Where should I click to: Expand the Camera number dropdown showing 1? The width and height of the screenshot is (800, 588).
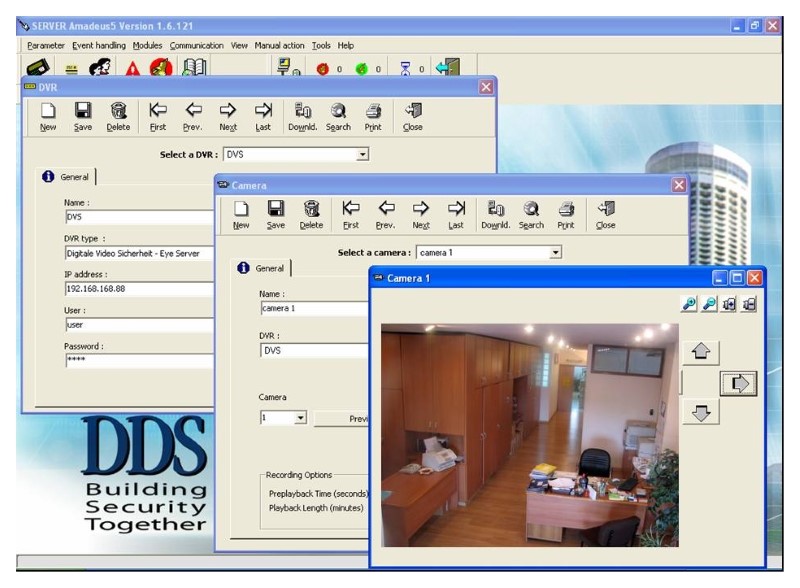coord(300,418)
